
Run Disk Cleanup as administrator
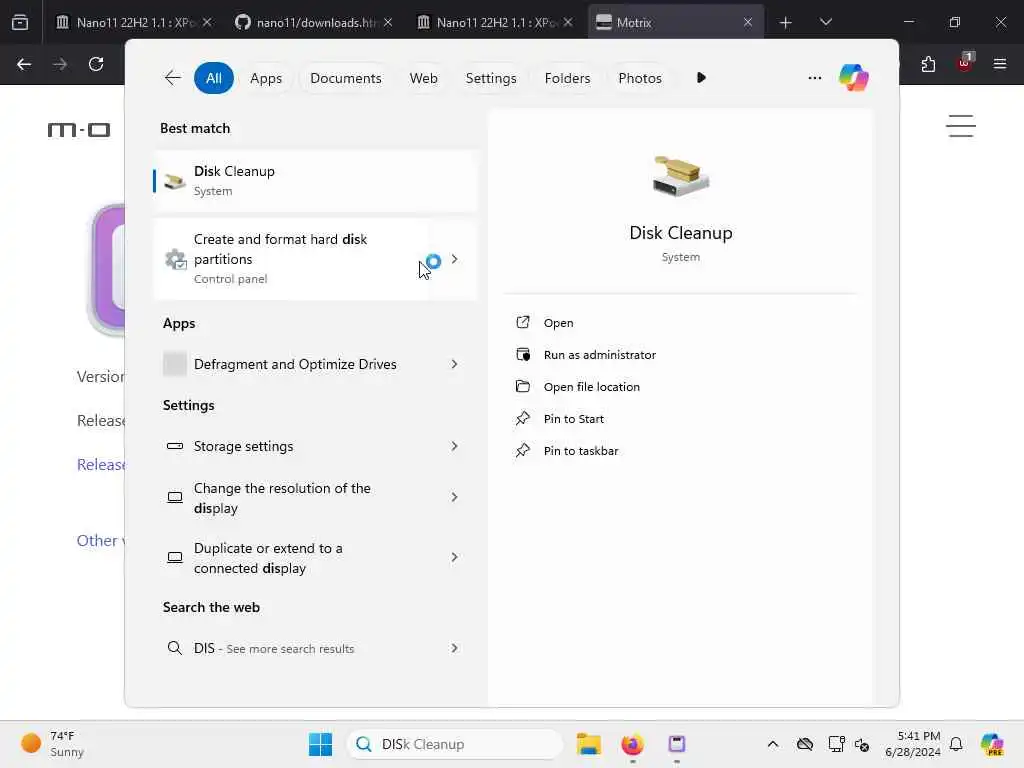(585, 355)
